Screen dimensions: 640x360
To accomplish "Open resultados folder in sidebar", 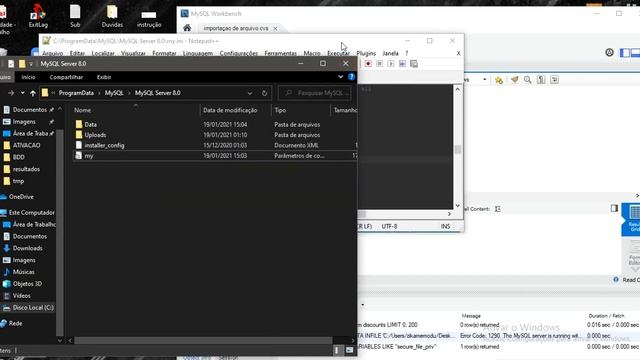I will (26, 169).
